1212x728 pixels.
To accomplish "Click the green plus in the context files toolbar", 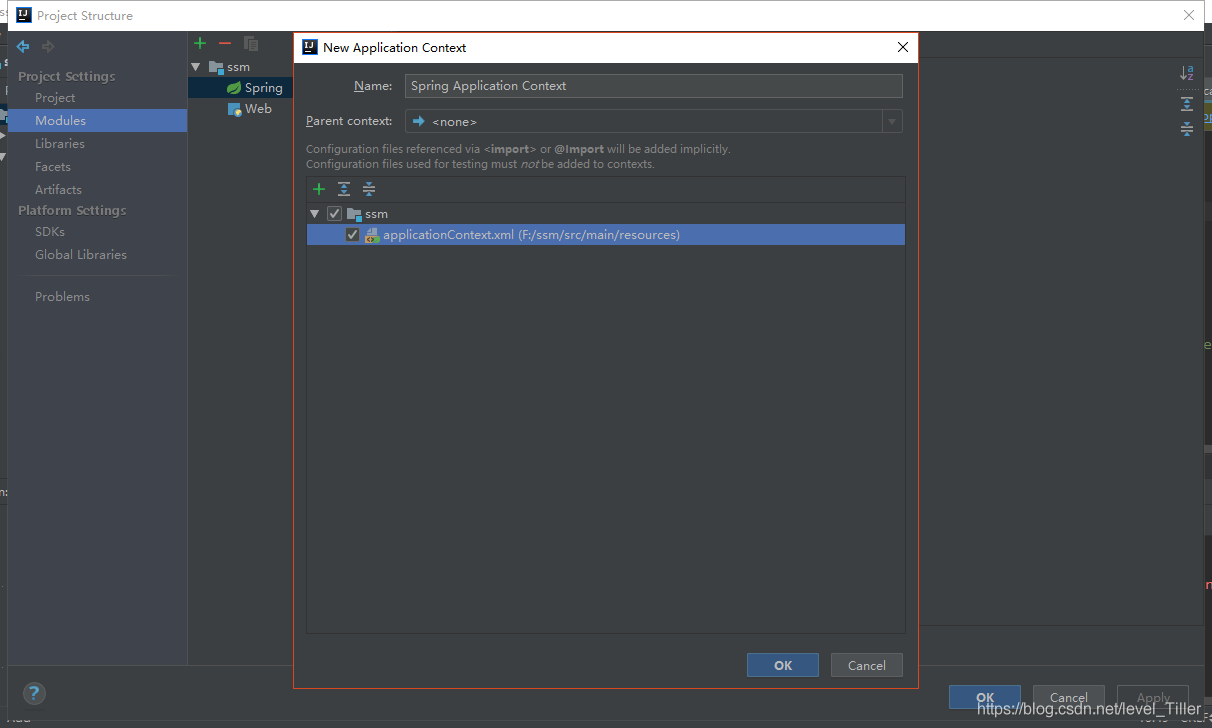I will pos(319,189).
